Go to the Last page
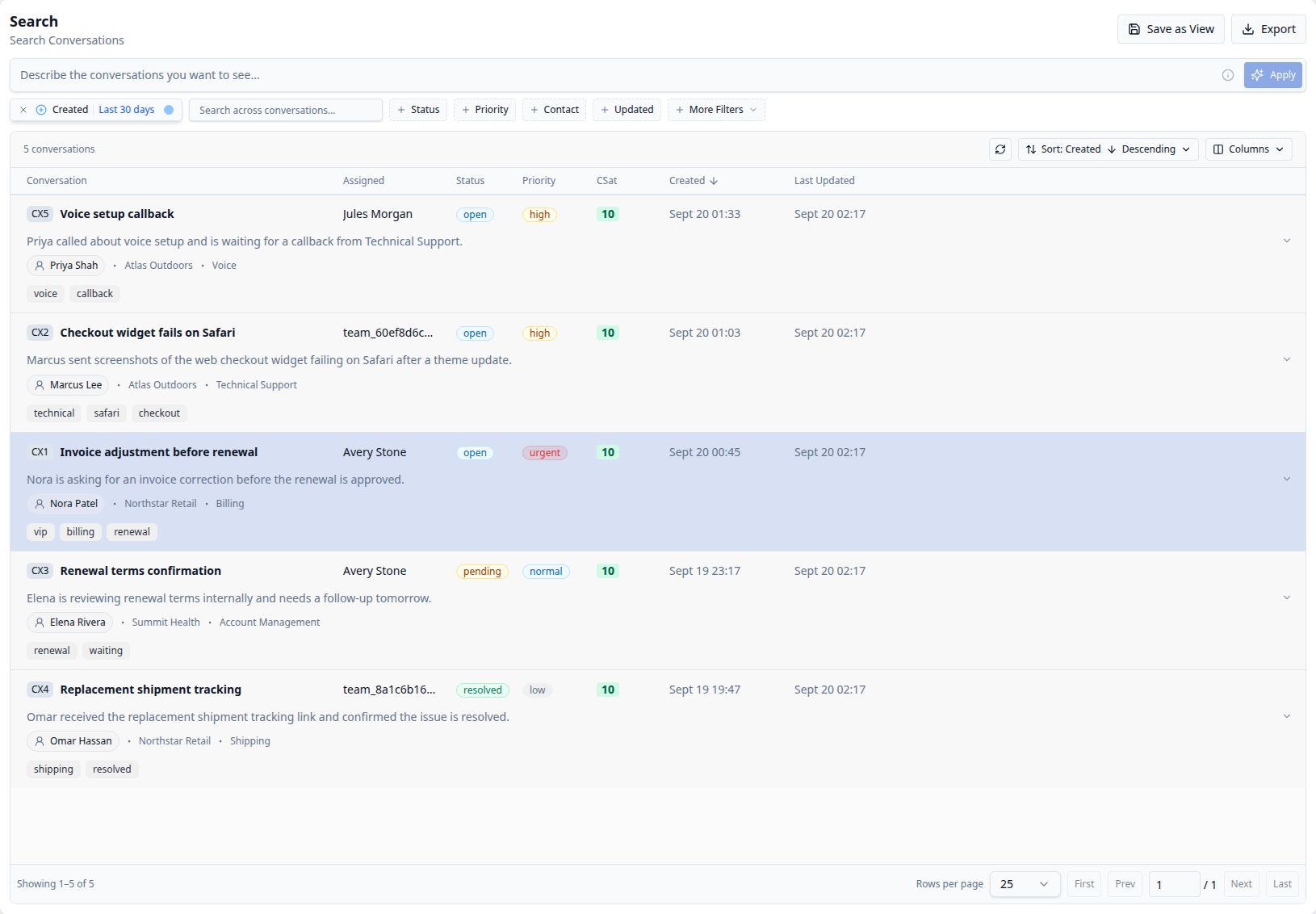The width and height of the screenshot is (1316, 914). click(1282, 884)
